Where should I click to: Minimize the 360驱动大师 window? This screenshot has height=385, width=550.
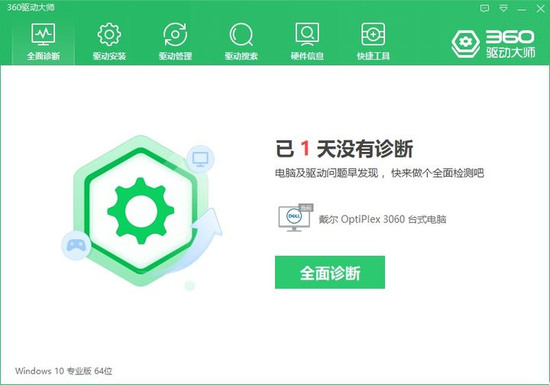[x=522, y=9]
